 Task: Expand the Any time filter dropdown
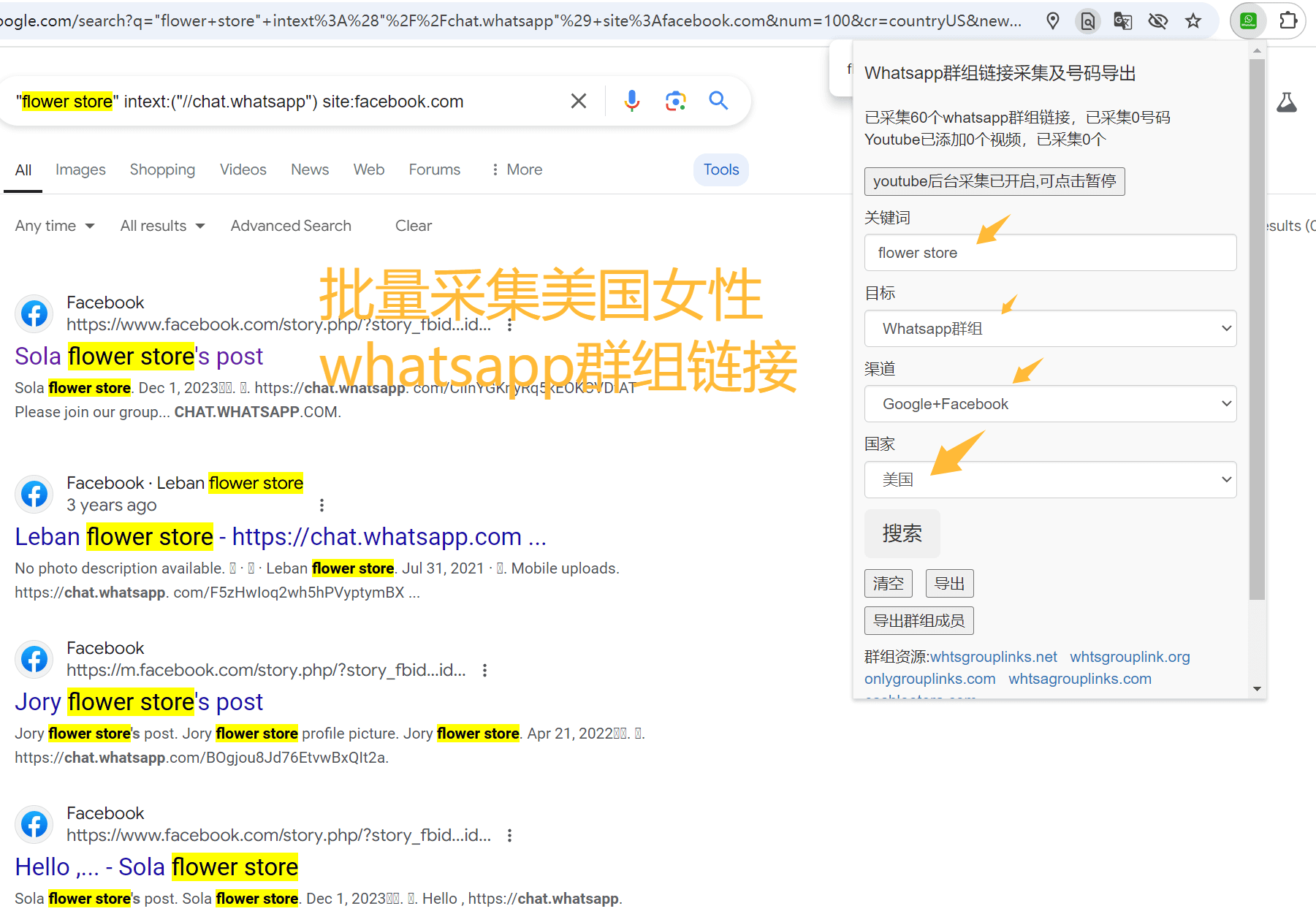point(55,226)
